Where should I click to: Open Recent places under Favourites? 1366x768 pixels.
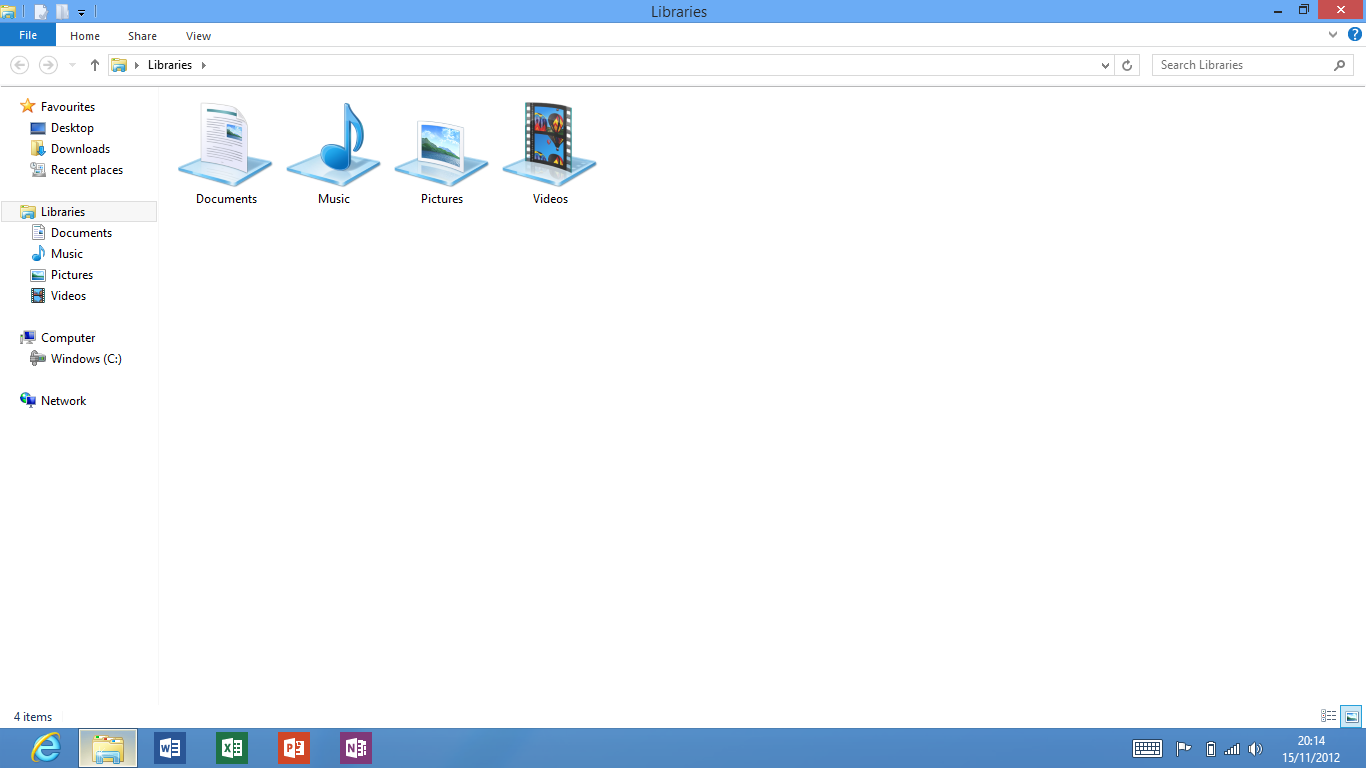pyautogui.click(x=87, y=170)
